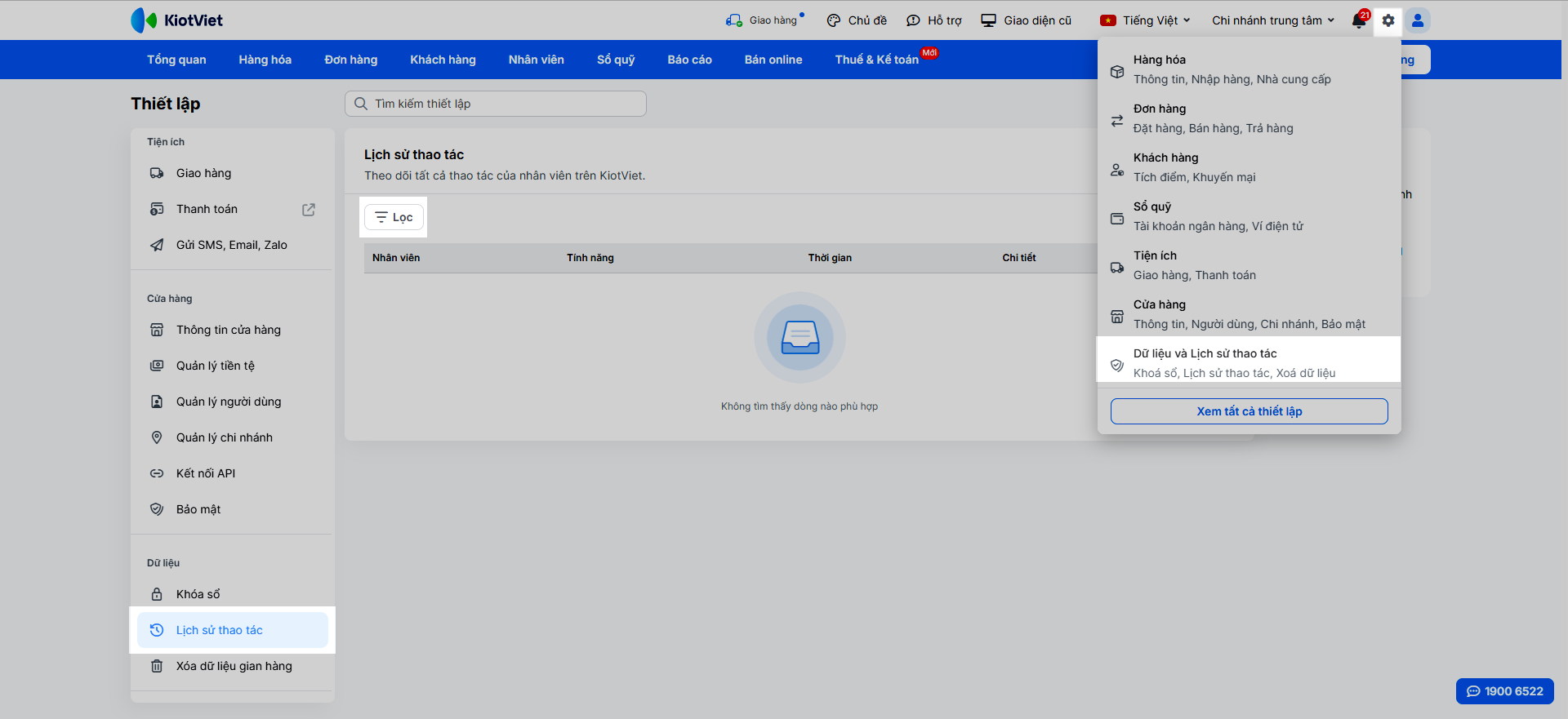This screenshot has width=1568, height=719.
Task: Click the Gửi SMS paper plane icon
Action: [x=157, y=245]
